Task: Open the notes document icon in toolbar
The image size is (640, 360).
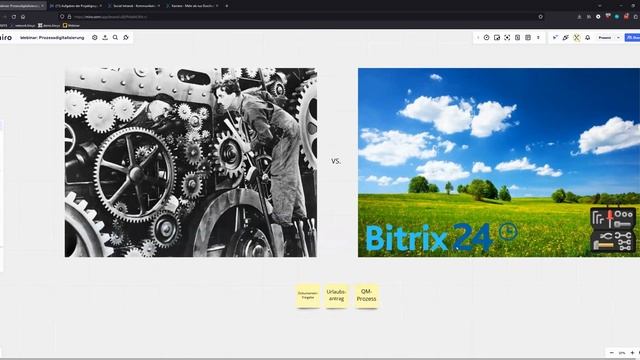Action: [518, 38]
